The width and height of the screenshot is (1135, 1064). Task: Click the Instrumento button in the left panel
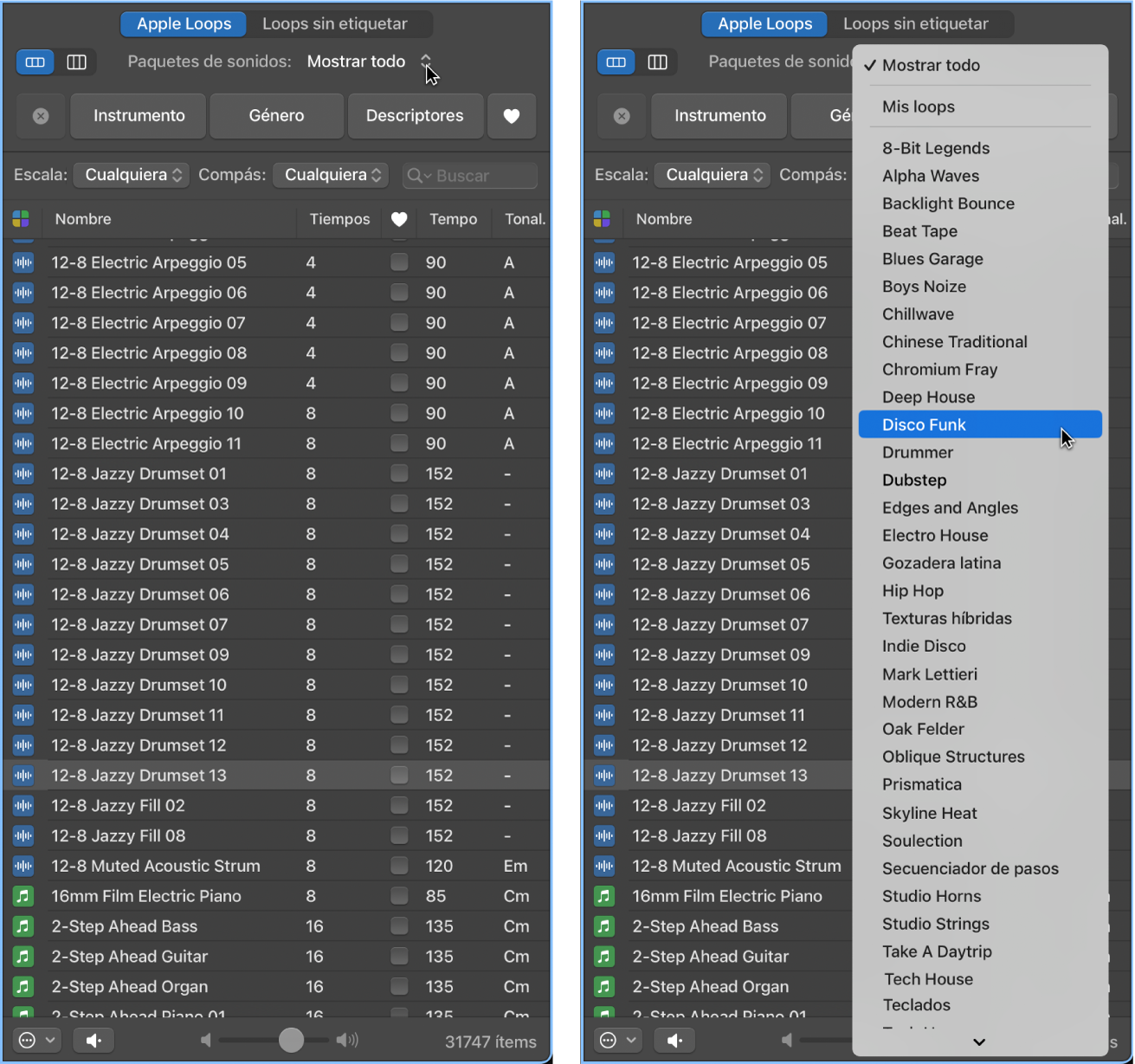pos(139,116)
